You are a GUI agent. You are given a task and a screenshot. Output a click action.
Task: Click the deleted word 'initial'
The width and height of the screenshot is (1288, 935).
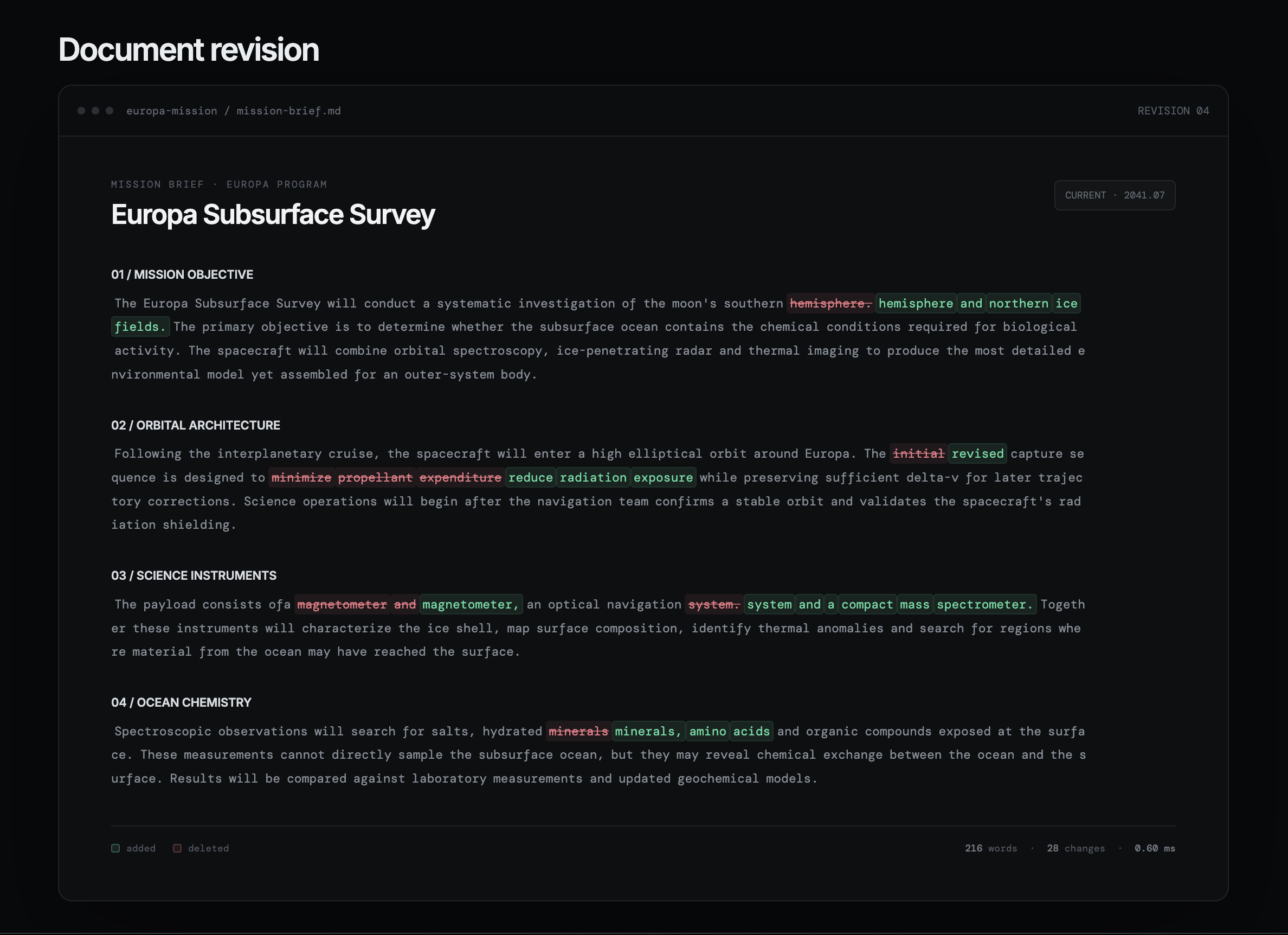[918, 453]
